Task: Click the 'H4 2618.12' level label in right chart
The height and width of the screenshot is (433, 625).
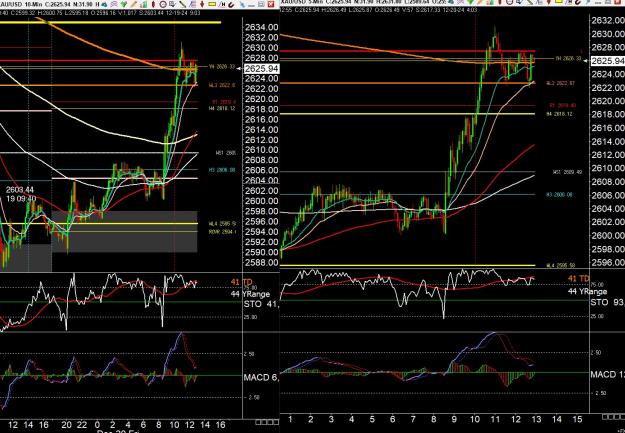Action: (x=559, y=114)
